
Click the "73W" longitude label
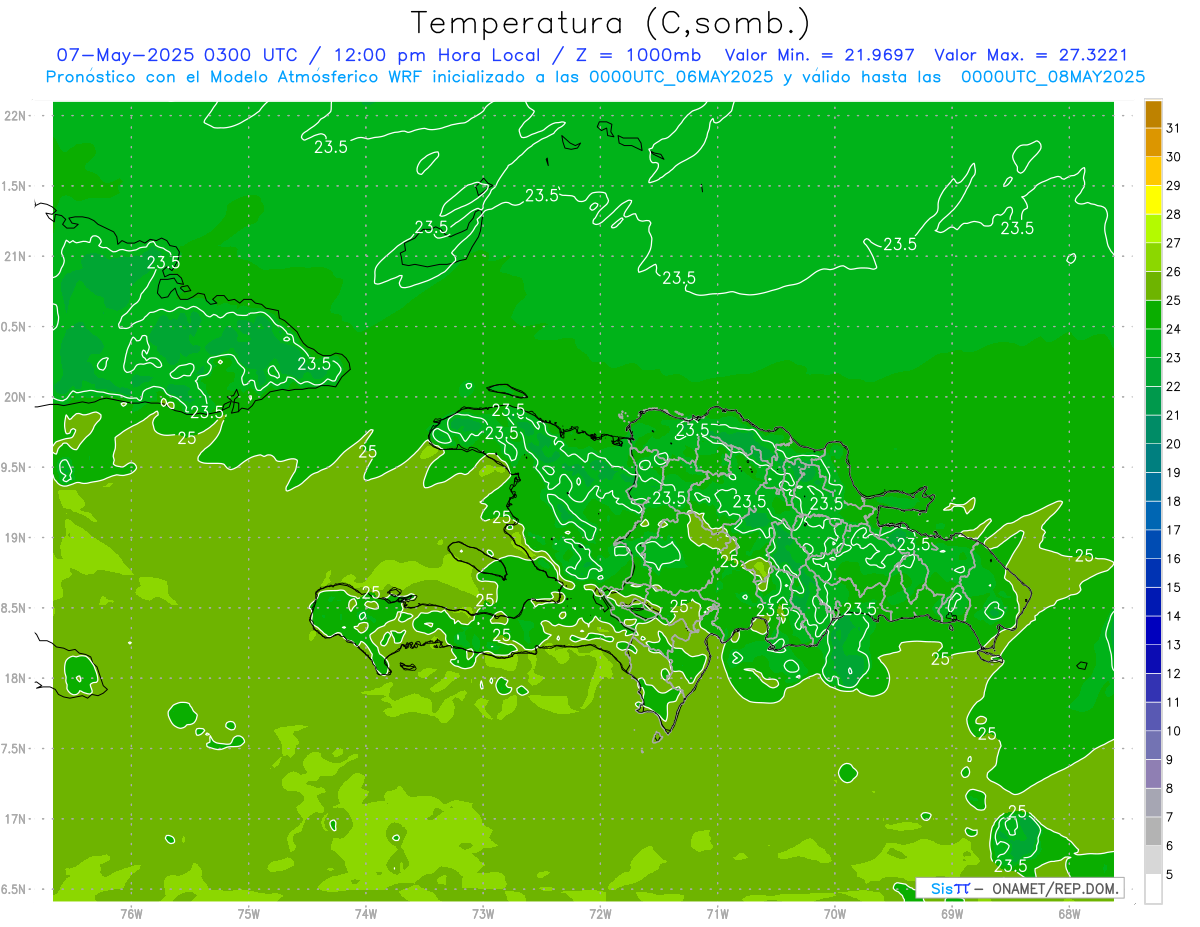point(483,914)
